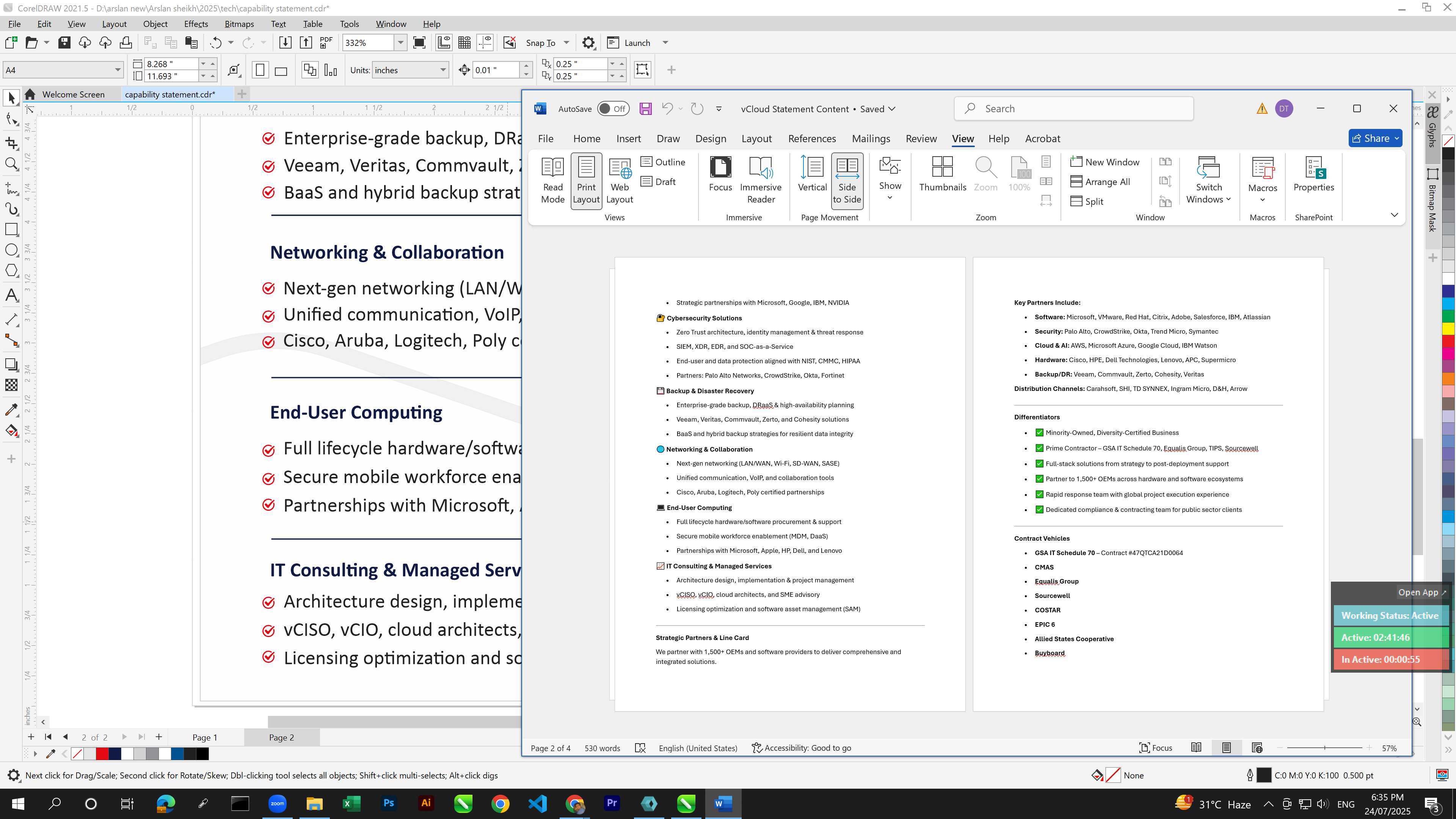Click the CorelDRAW Save icon
Viewport: 1456px width, 819px height.
pyautogui.click(x=64, y=42)
